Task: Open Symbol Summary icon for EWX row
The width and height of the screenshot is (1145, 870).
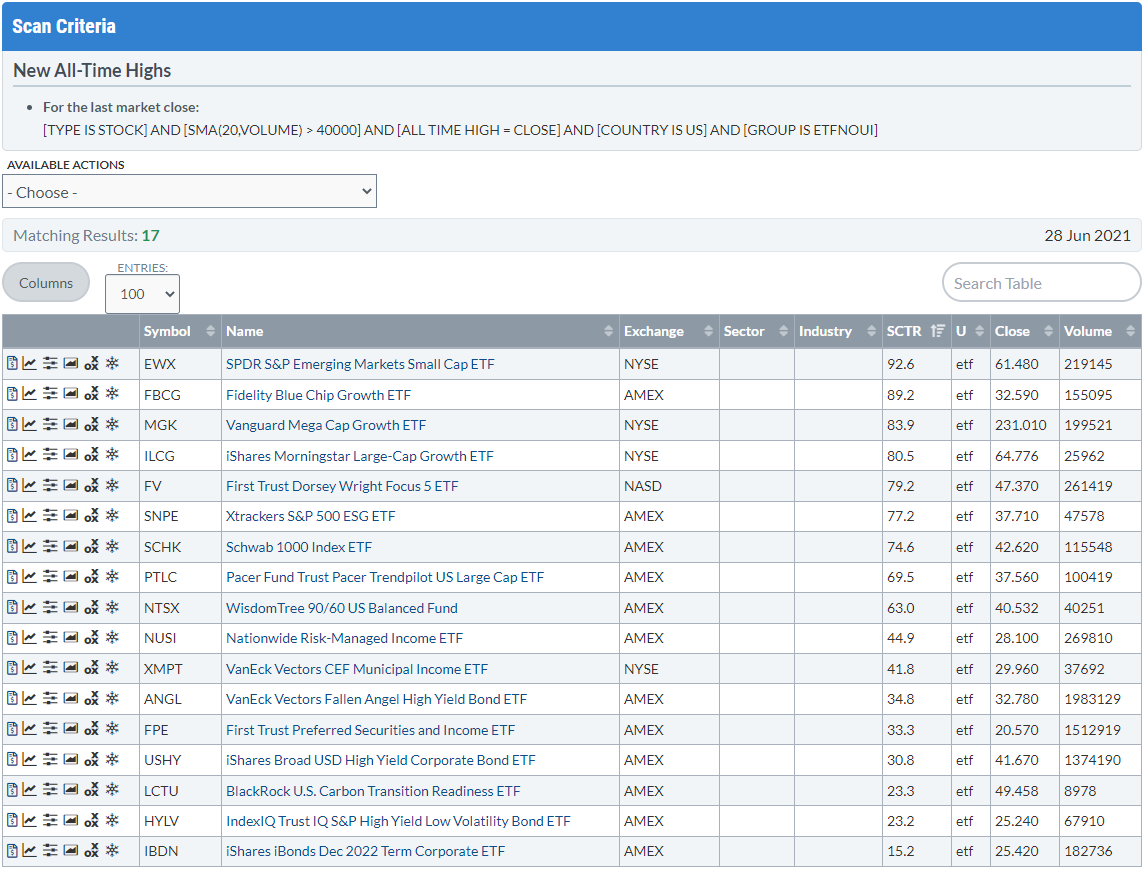Action: [x=12, y=363]
